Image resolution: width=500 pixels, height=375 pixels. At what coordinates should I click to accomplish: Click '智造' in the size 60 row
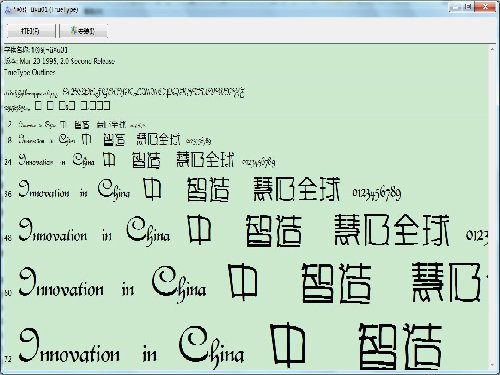pyautogui.click(x=336, y=283)
